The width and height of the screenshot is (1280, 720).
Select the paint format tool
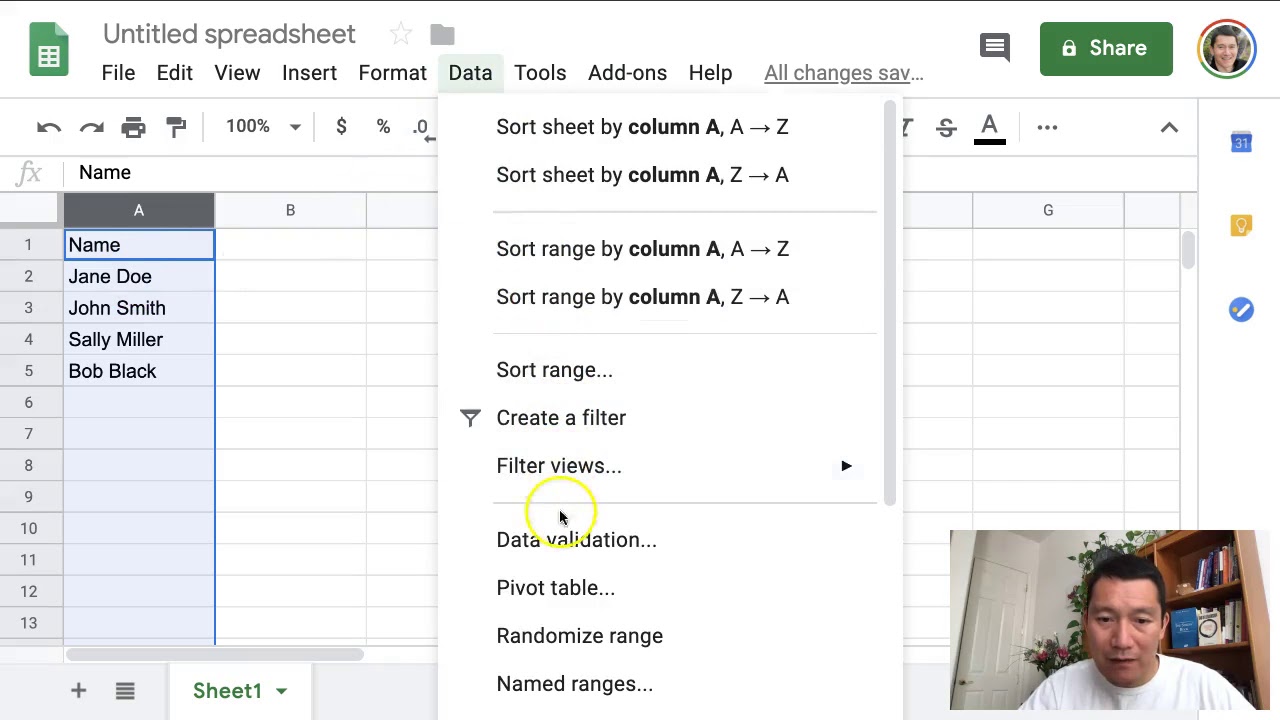[x=176, y=127]
